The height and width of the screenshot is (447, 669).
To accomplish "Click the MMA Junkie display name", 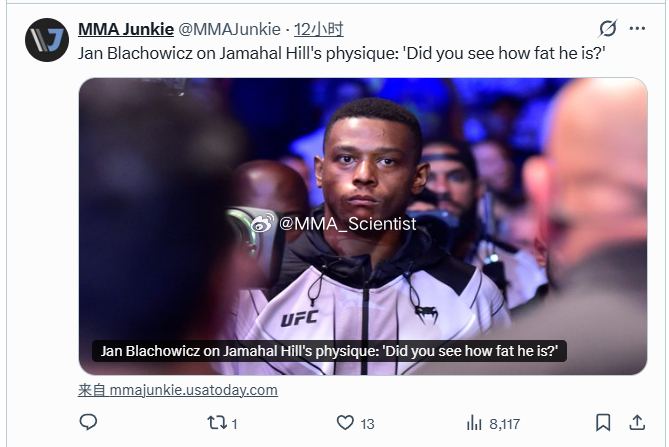I will [x=126, y=29].
